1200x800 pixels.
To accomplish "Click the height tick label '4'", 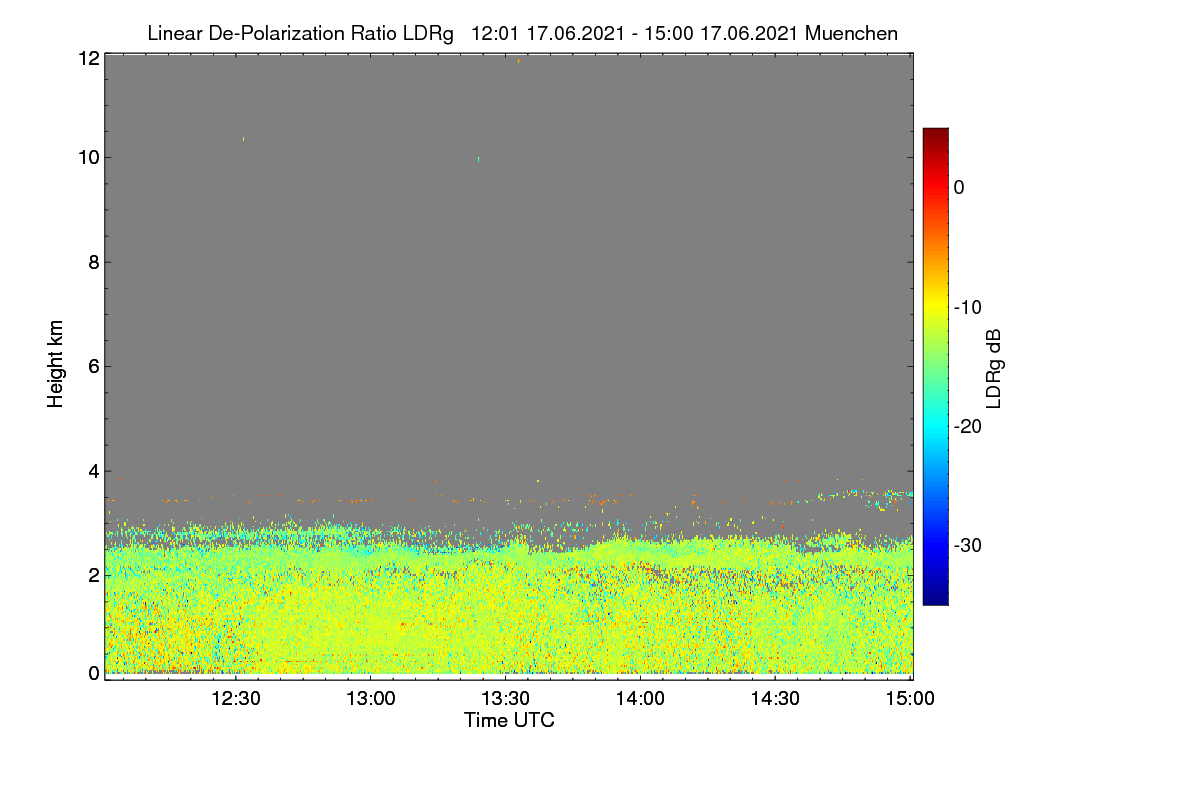I will click(93, 471).
